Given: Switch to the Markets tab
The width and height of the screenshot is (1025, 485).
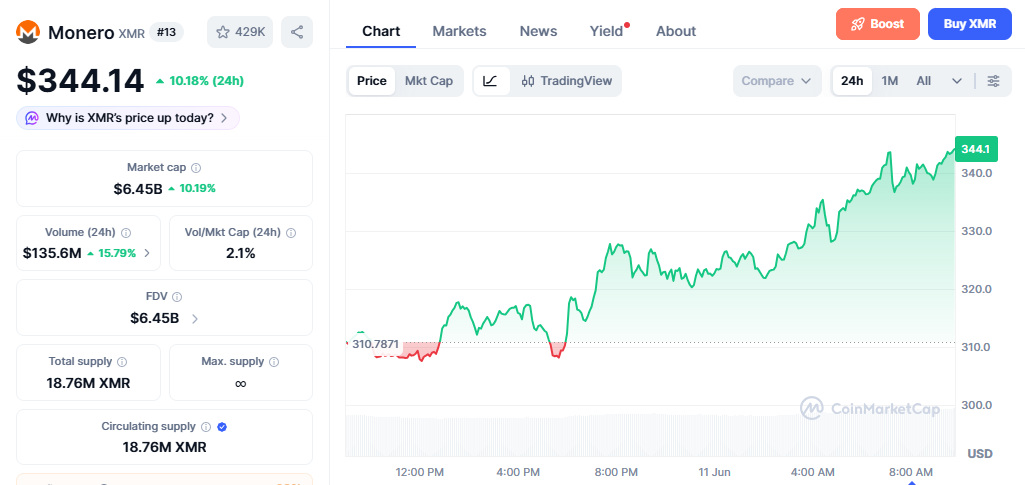Looking at the screenshot, I should 460,31.
